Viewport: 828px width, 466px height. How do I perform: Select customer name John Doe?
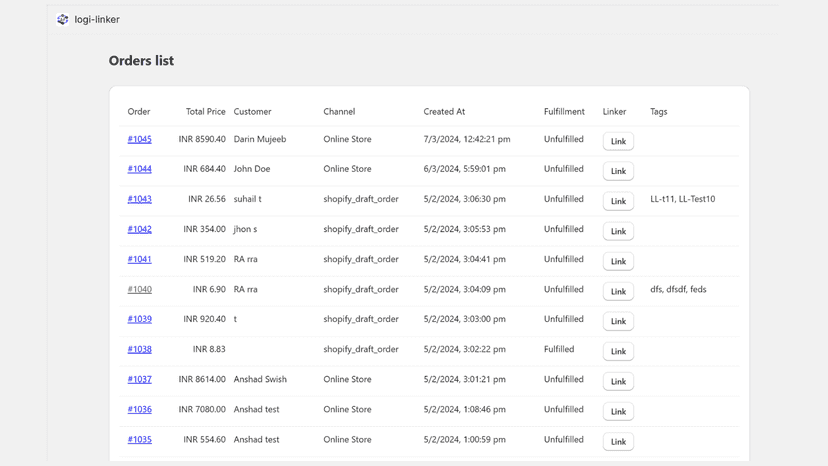coord(252,169)
